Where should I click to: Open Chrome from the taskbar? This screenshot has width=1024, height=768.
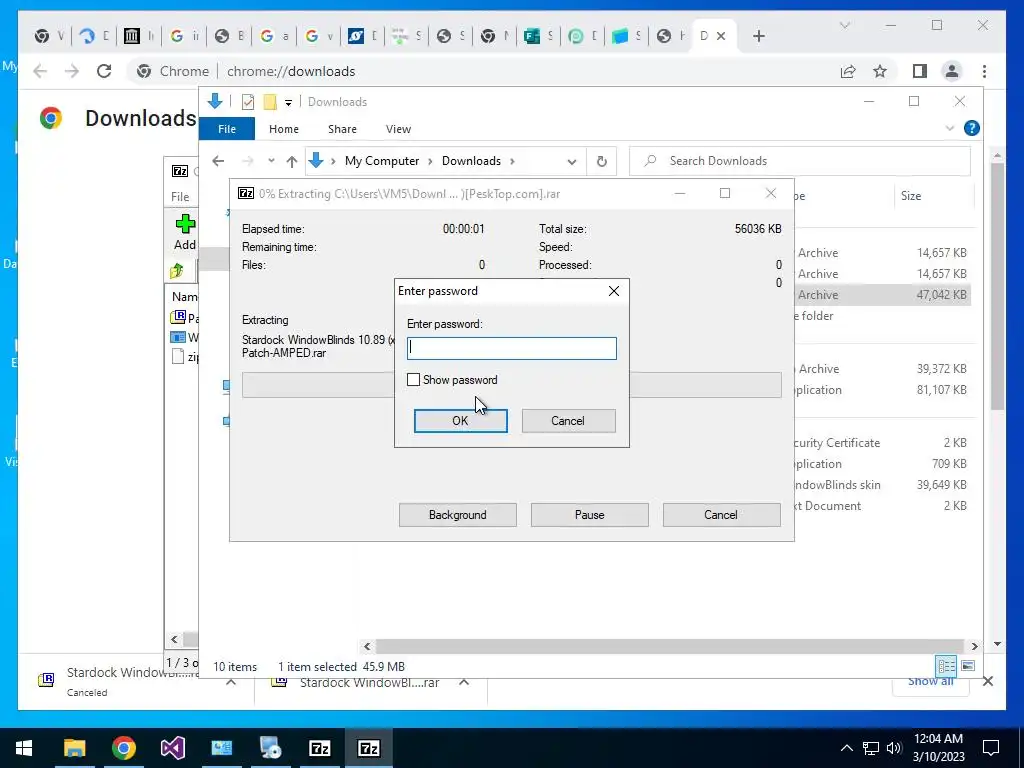click(123, 748)
